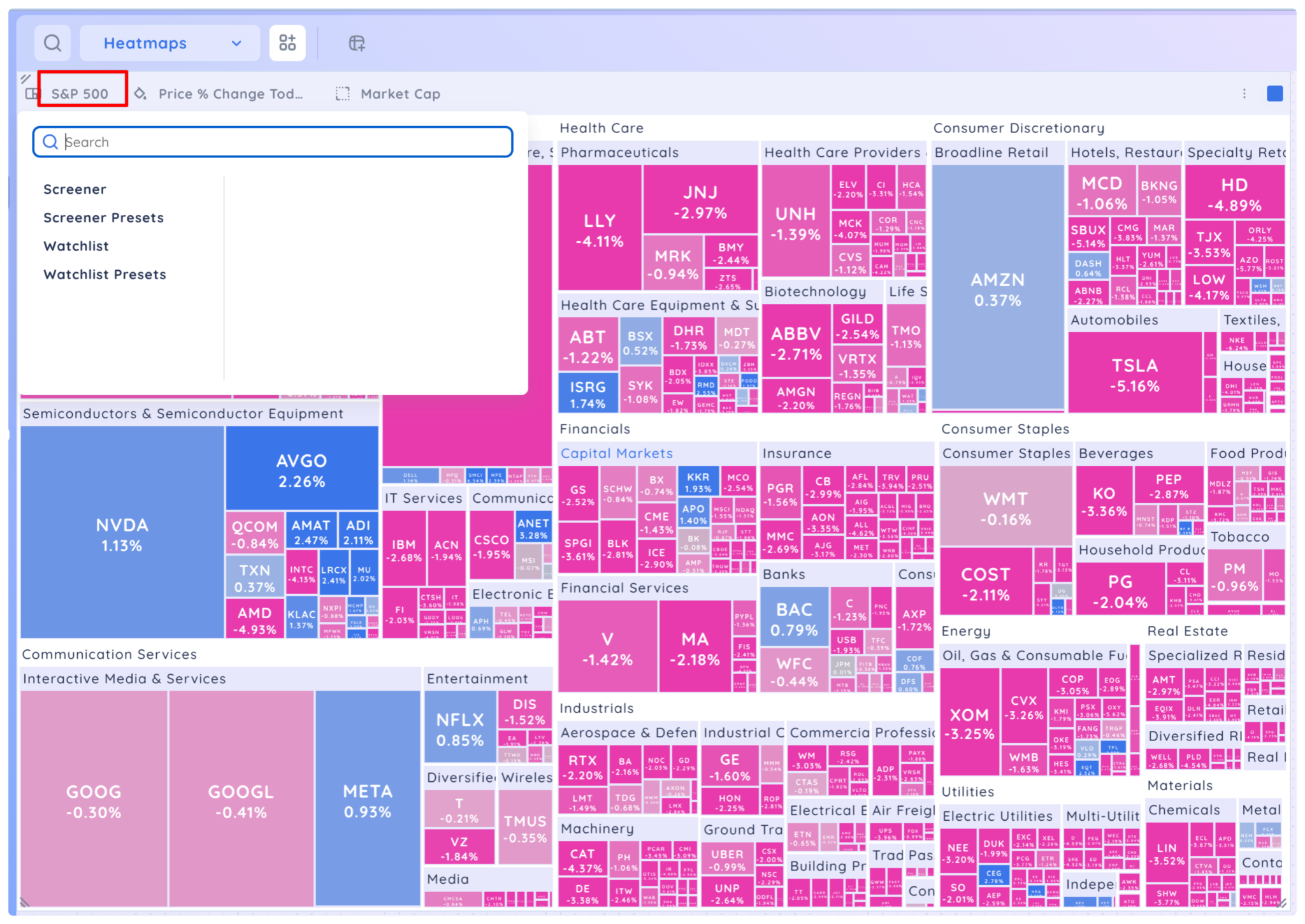Image resolution: width=1305 pixels, height=924 pixels.
Task: Open the three-dot options menu on the right
Action: [x=1244, y=93]
